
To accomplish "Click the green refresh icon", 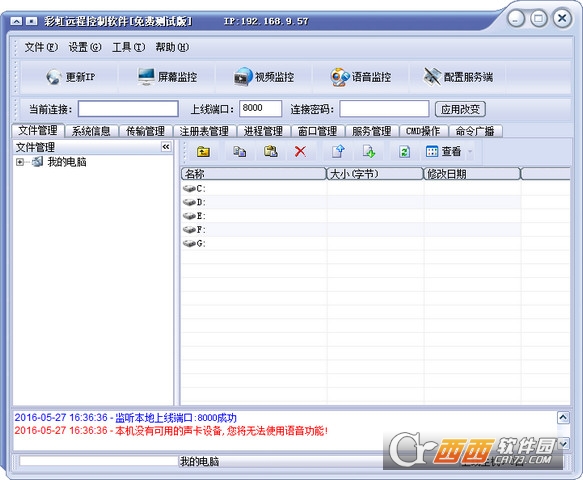I will tap(404, 152).
